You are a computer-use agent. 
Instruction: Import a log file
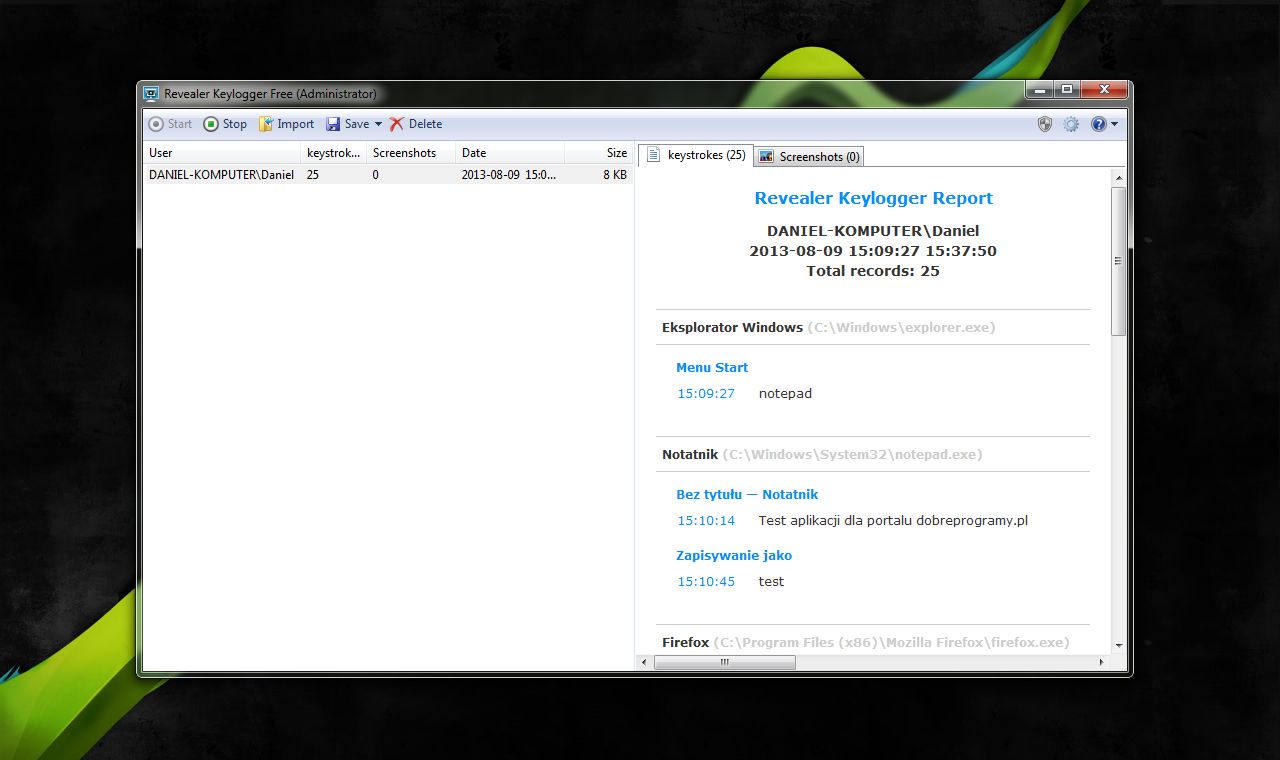click(x=286, y=124)
